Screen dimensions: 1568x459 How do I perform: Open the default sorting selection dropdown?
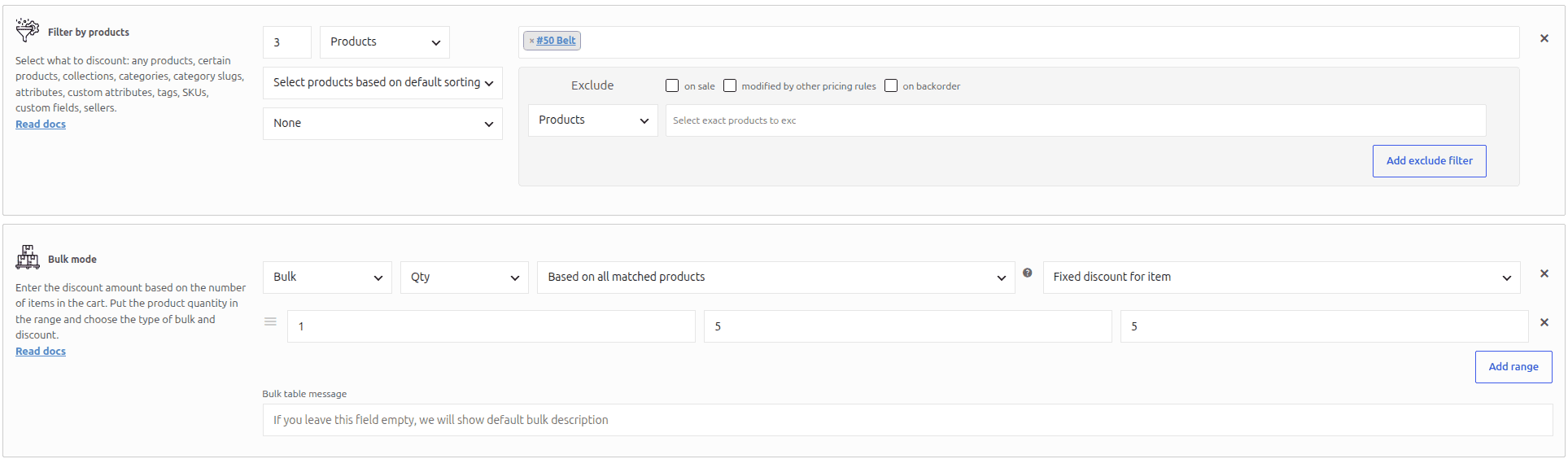pos(382,83)
